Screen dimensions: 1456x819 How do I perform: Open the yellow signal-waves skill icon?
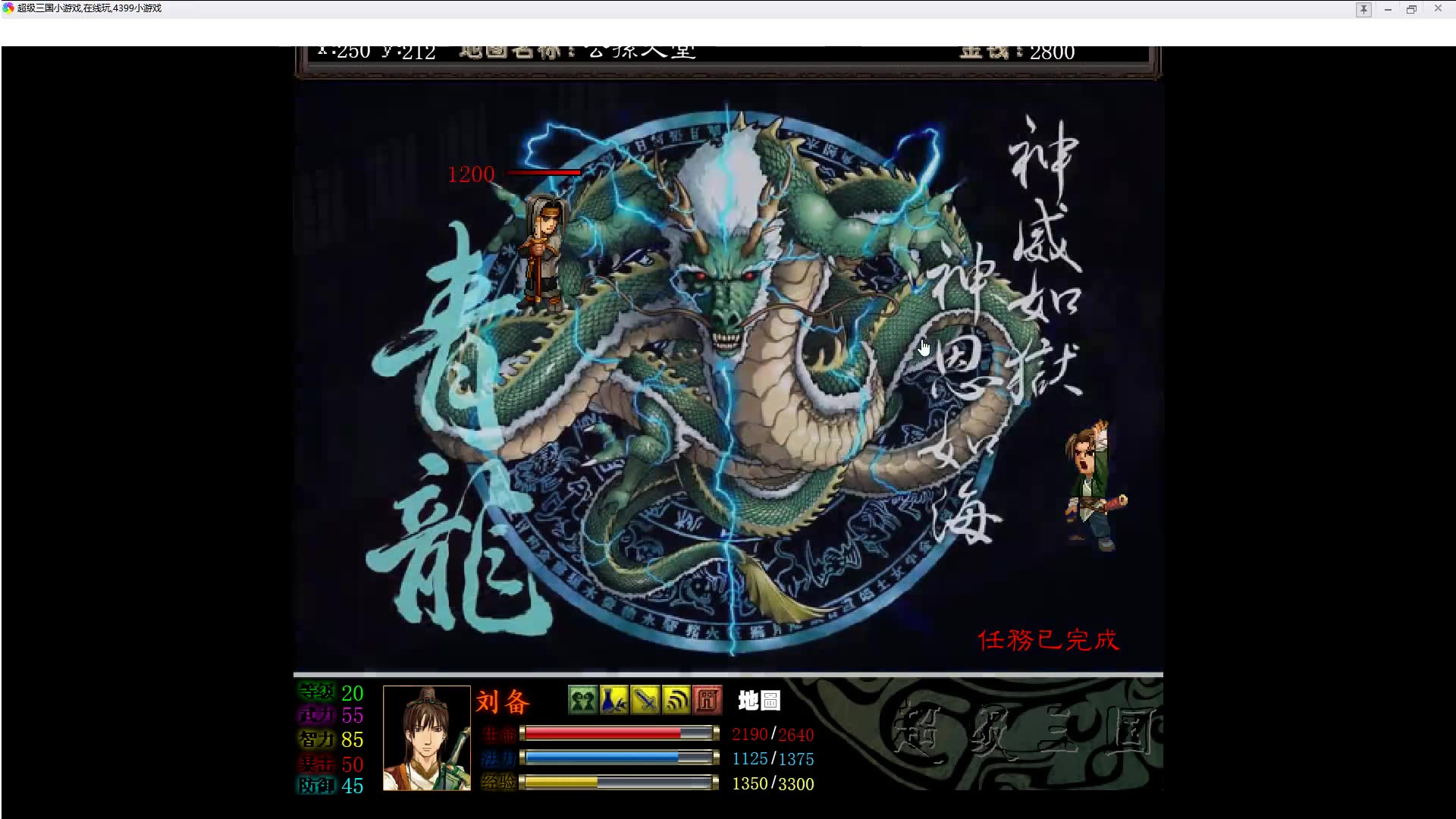(x=676, y=700)
